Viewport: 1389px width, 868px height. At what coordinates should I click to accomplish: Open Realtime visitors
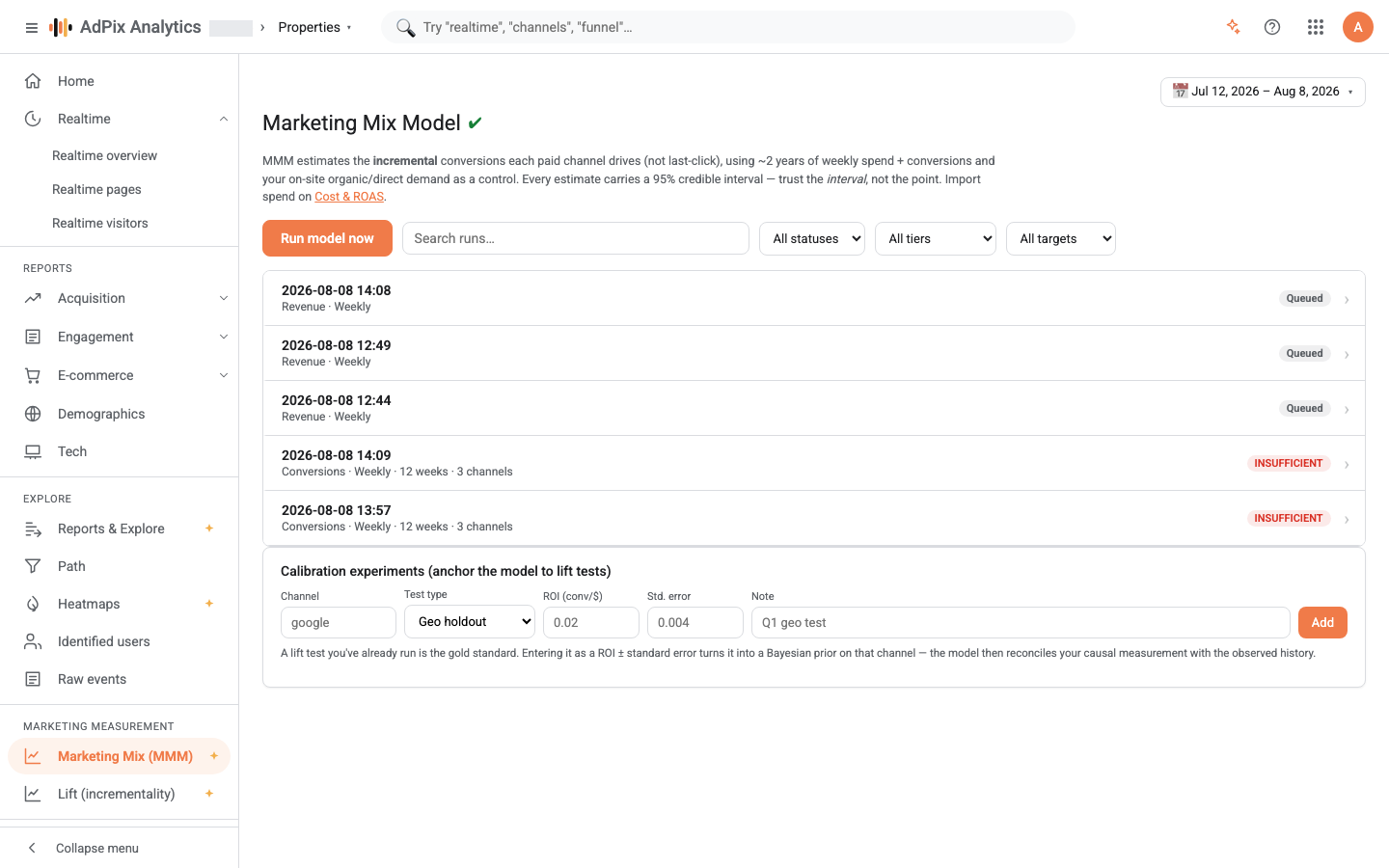(x=100, y=223)
